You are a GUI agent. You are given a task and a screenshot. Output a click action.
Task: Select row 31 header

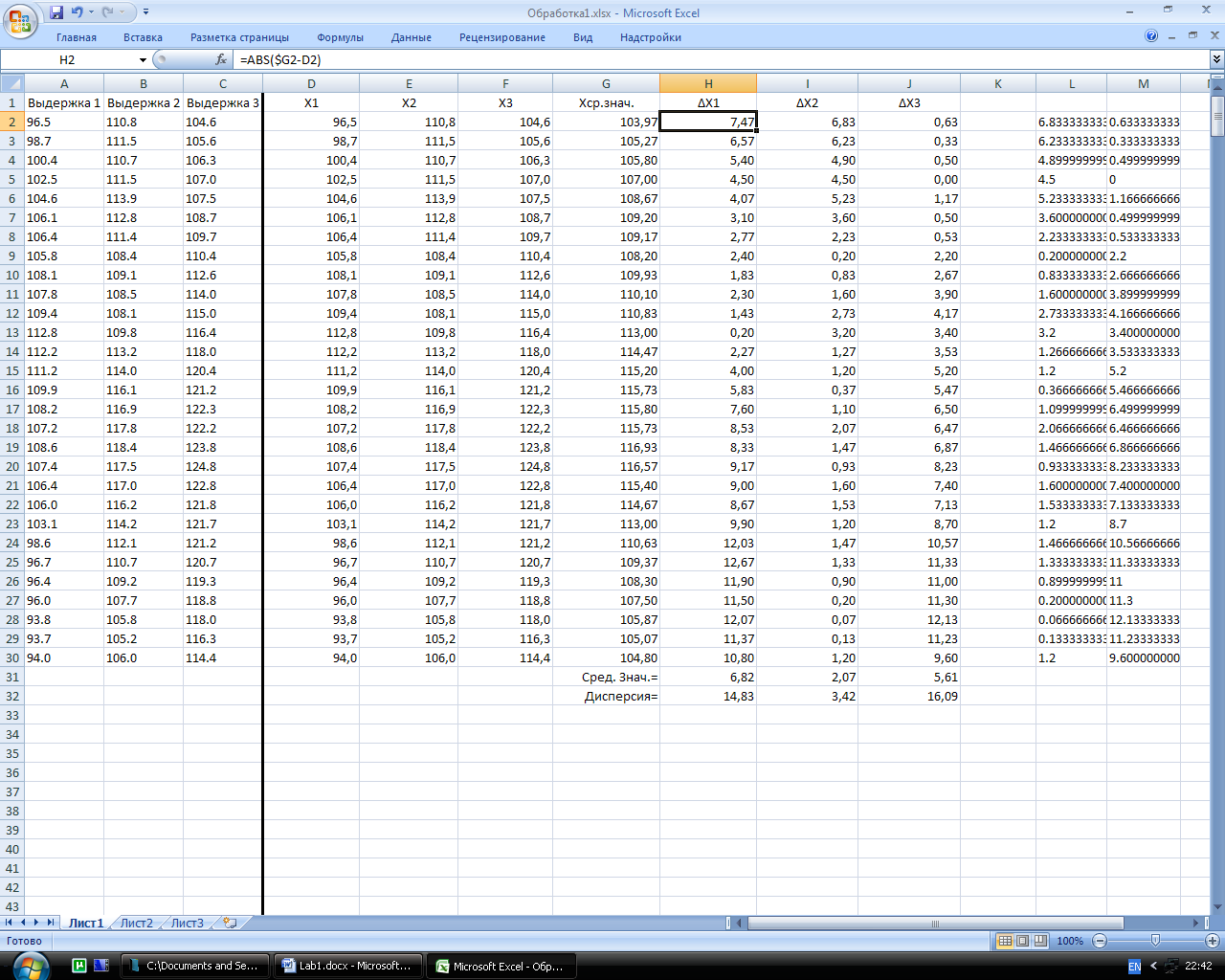point(12,677)
